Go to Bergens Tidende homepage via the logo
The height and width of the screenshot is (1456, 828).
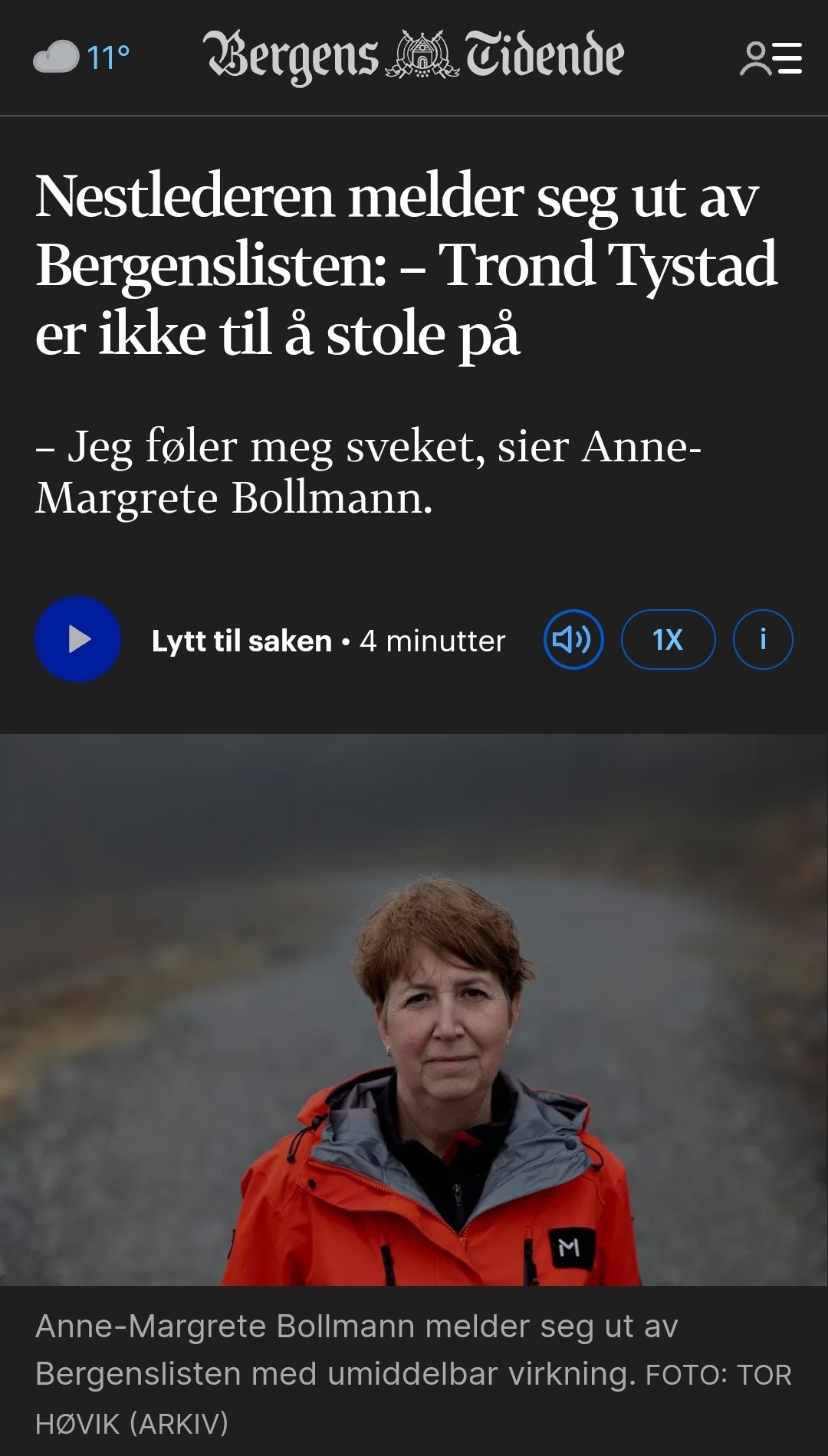414,57
